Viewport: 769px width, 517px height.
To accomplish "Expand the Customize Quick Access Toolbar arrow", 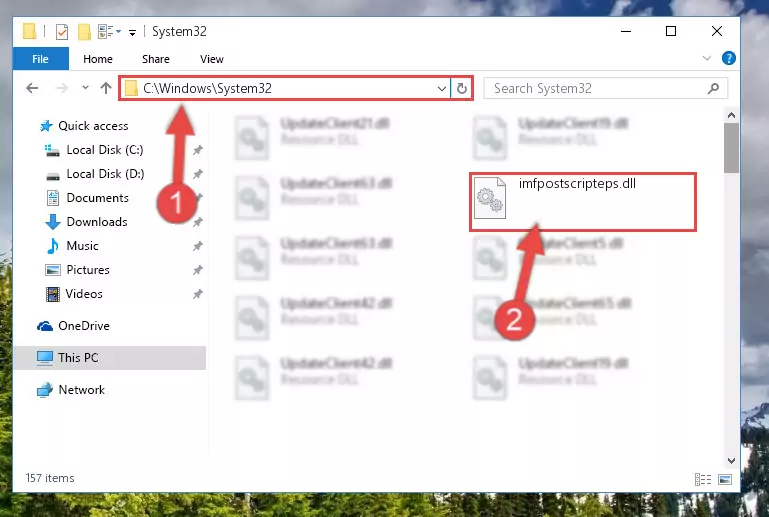I will click(x=132, y=32).
